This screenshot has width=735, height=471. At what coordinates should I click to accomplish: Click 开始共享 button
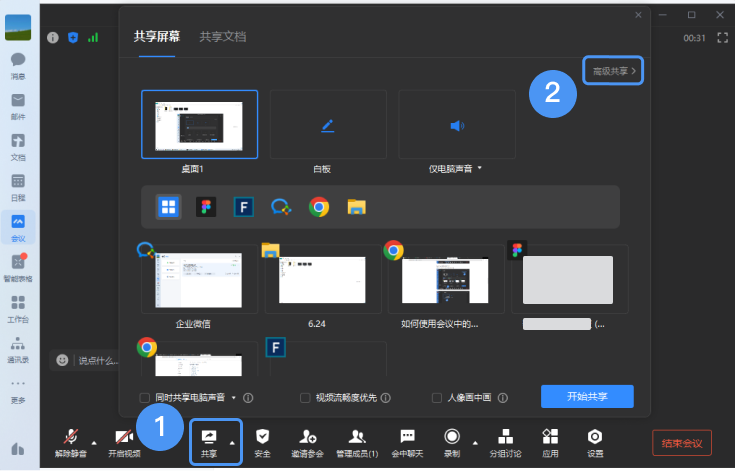pyautogui.click(x=587, y=396)
